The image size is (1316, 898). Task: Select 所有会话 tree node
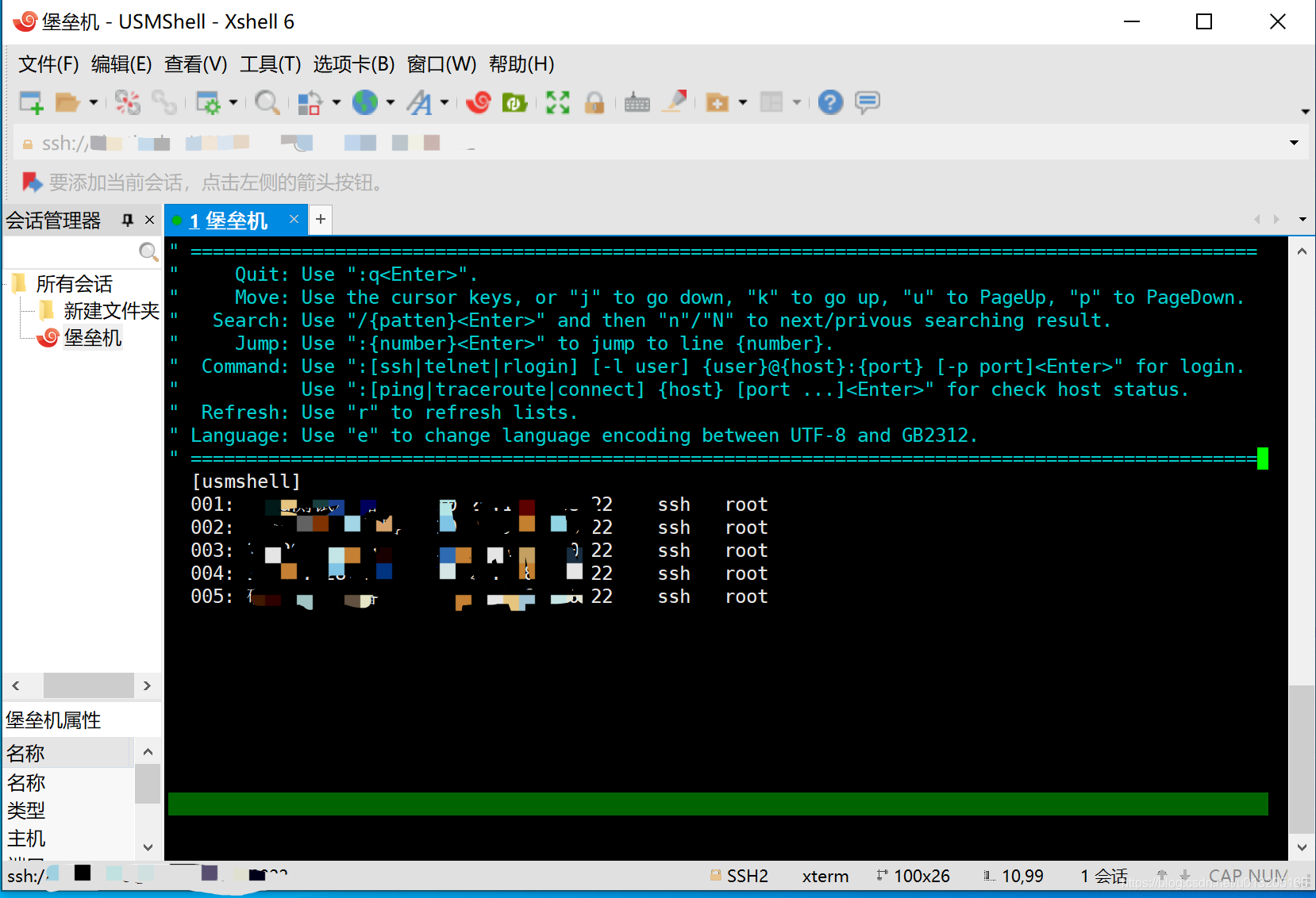click(74, 284)
